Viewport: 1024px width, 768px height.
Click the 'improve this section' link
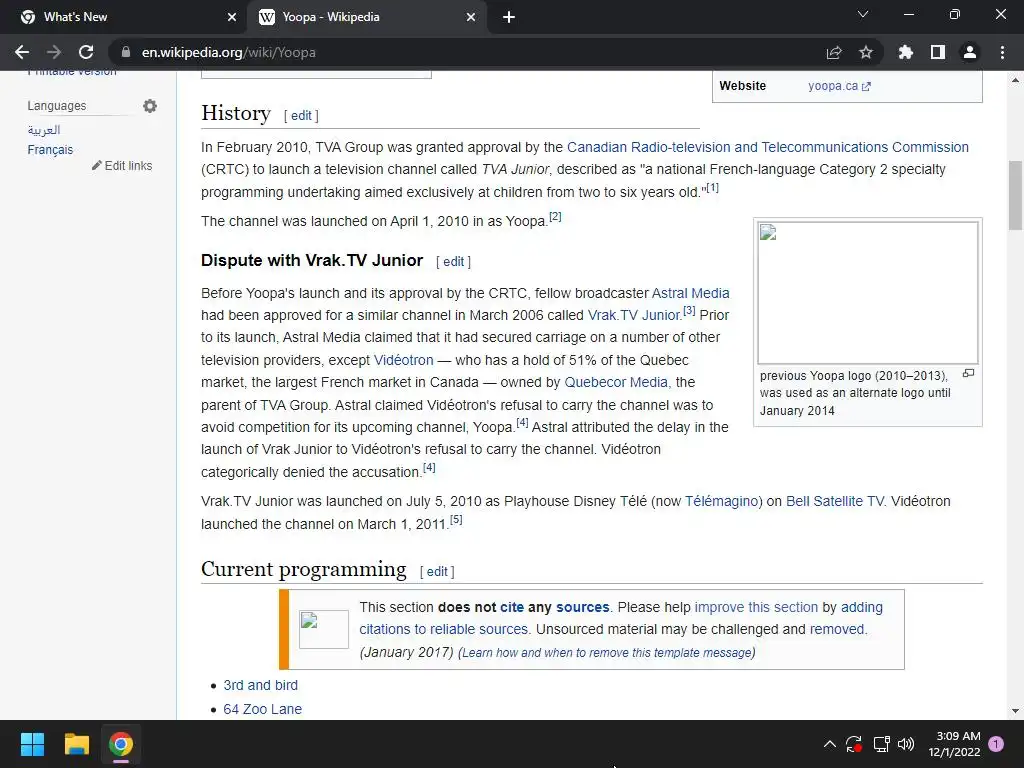[756, 607]
